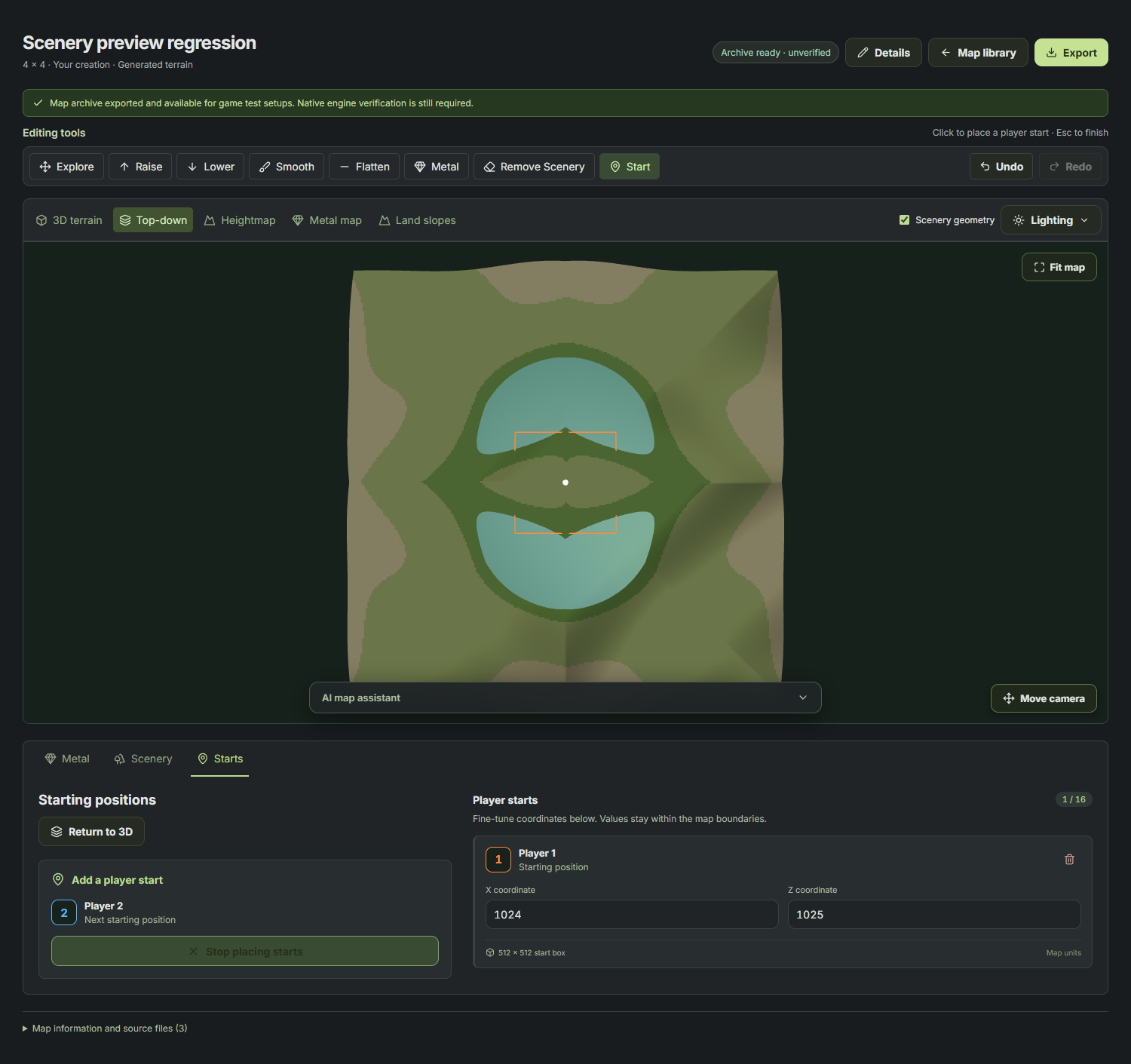
Task: Click the Fit map button
Action: tap(1059, 267)
